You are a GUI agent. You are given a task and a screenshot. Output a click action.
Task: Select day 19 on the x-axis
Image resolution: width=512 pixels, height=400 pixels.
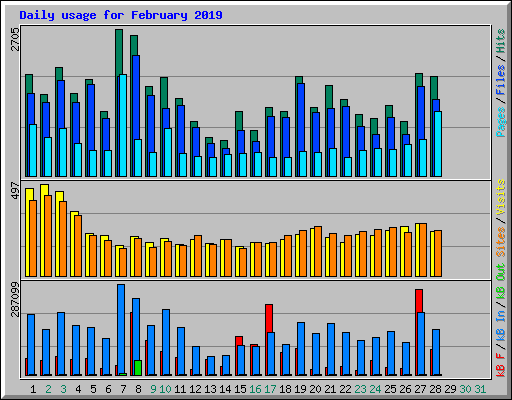tap(300, 389)
